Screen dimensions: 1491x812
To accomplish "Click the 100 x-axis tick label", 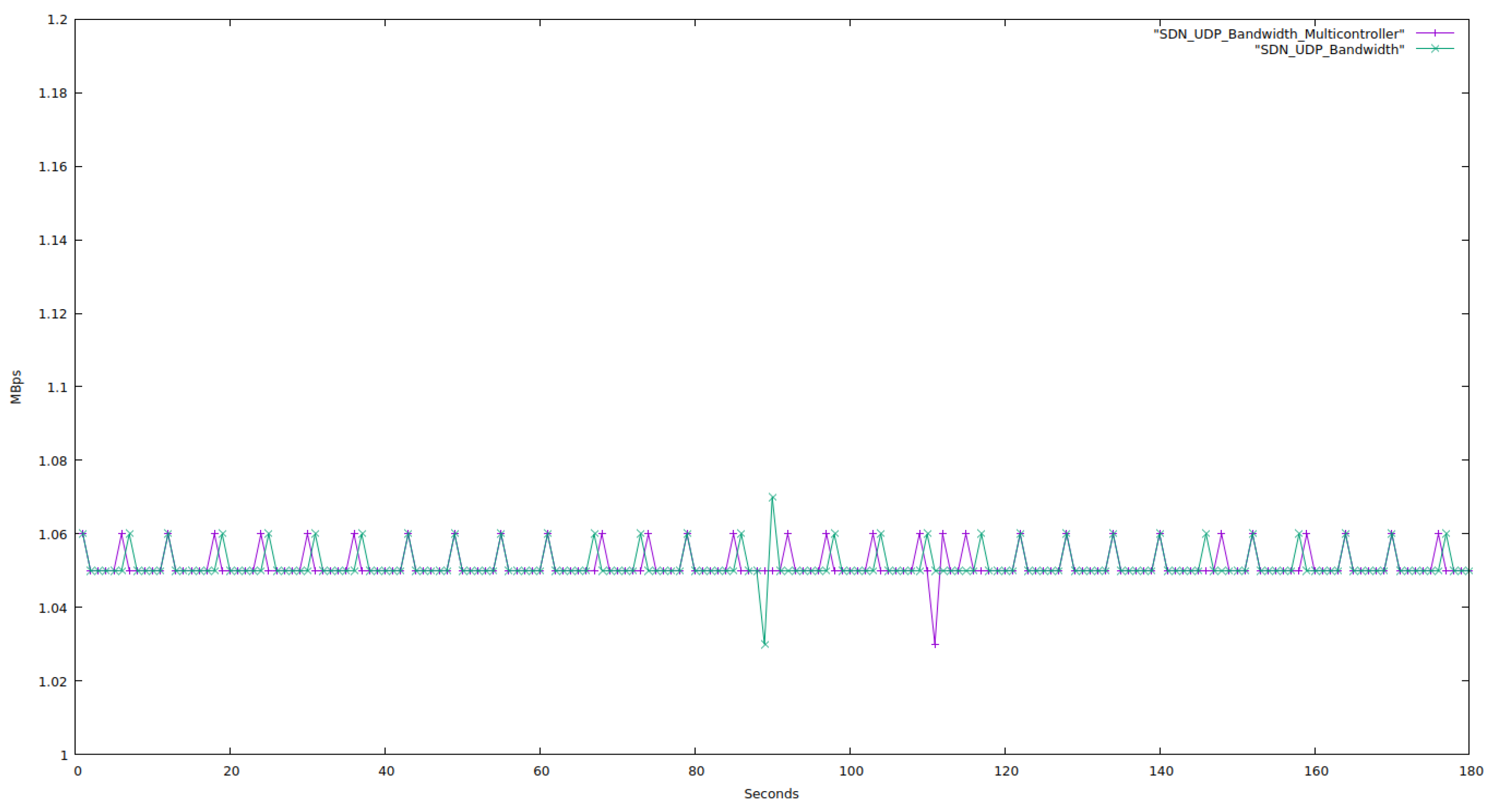I will 851,771.
